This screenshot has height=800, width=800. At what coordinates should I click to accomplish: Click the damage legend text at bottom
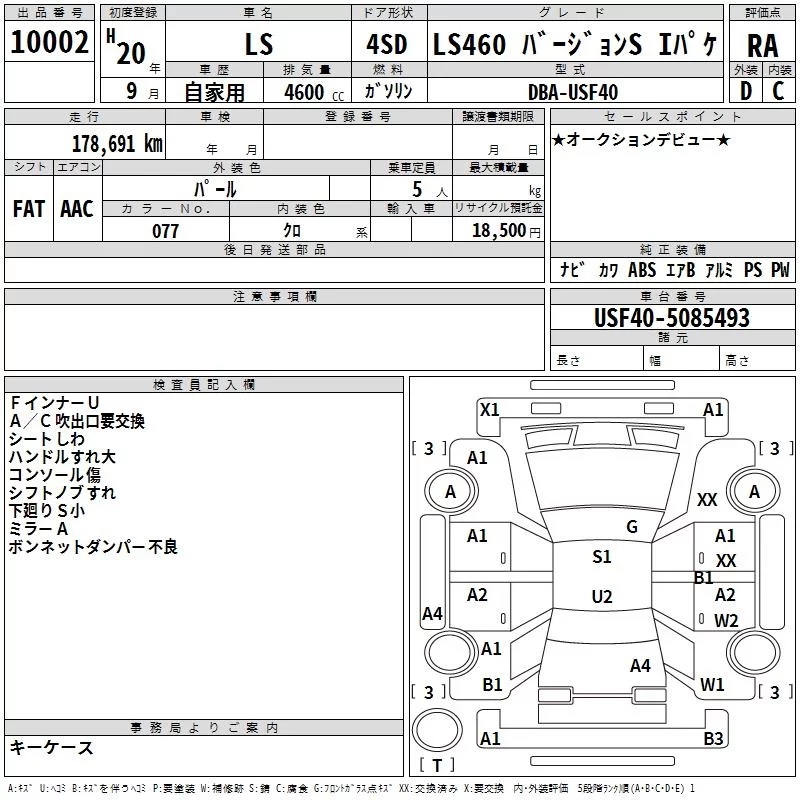point(352,789)
